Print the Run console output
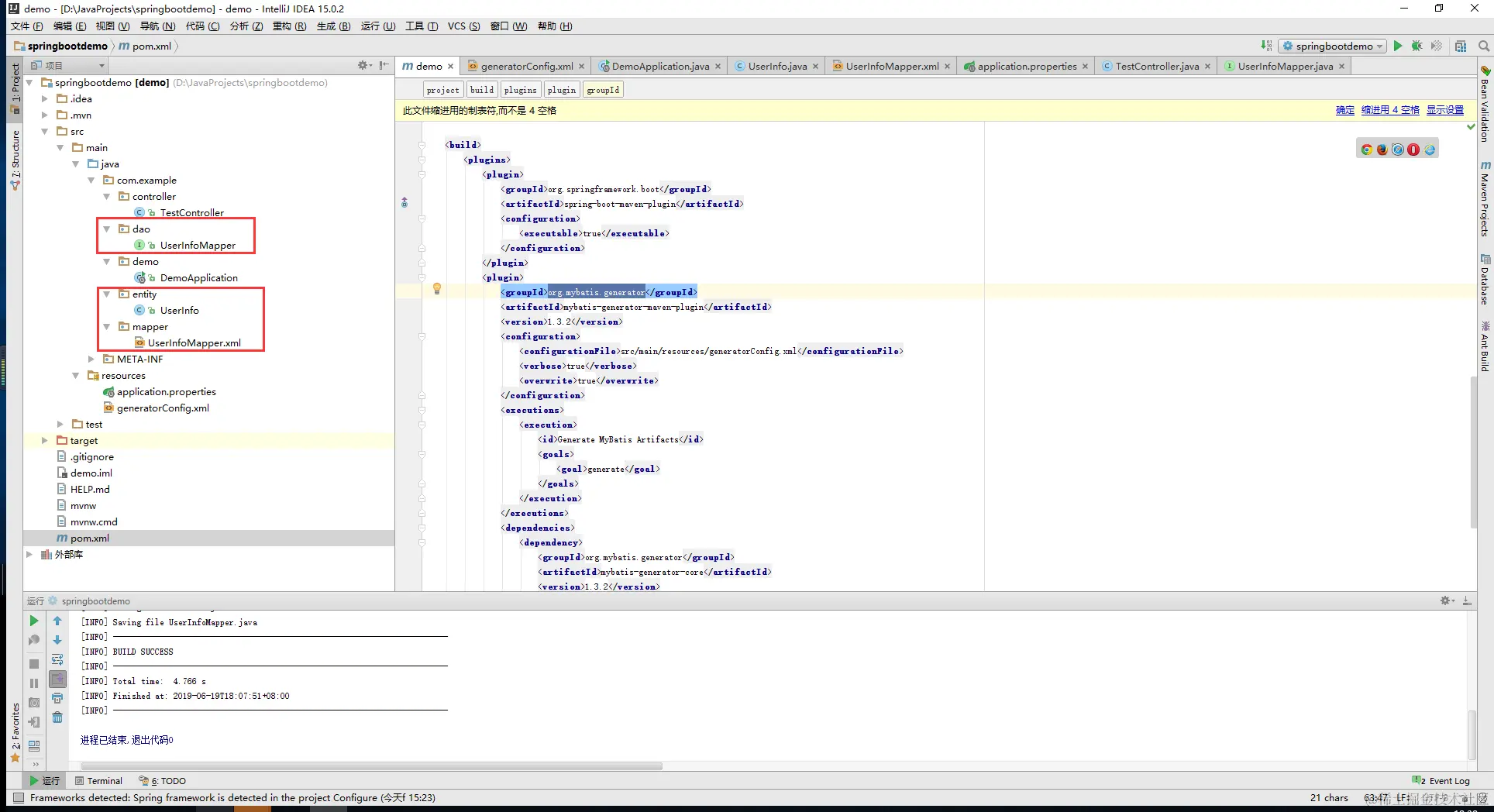 pos(57,698)
